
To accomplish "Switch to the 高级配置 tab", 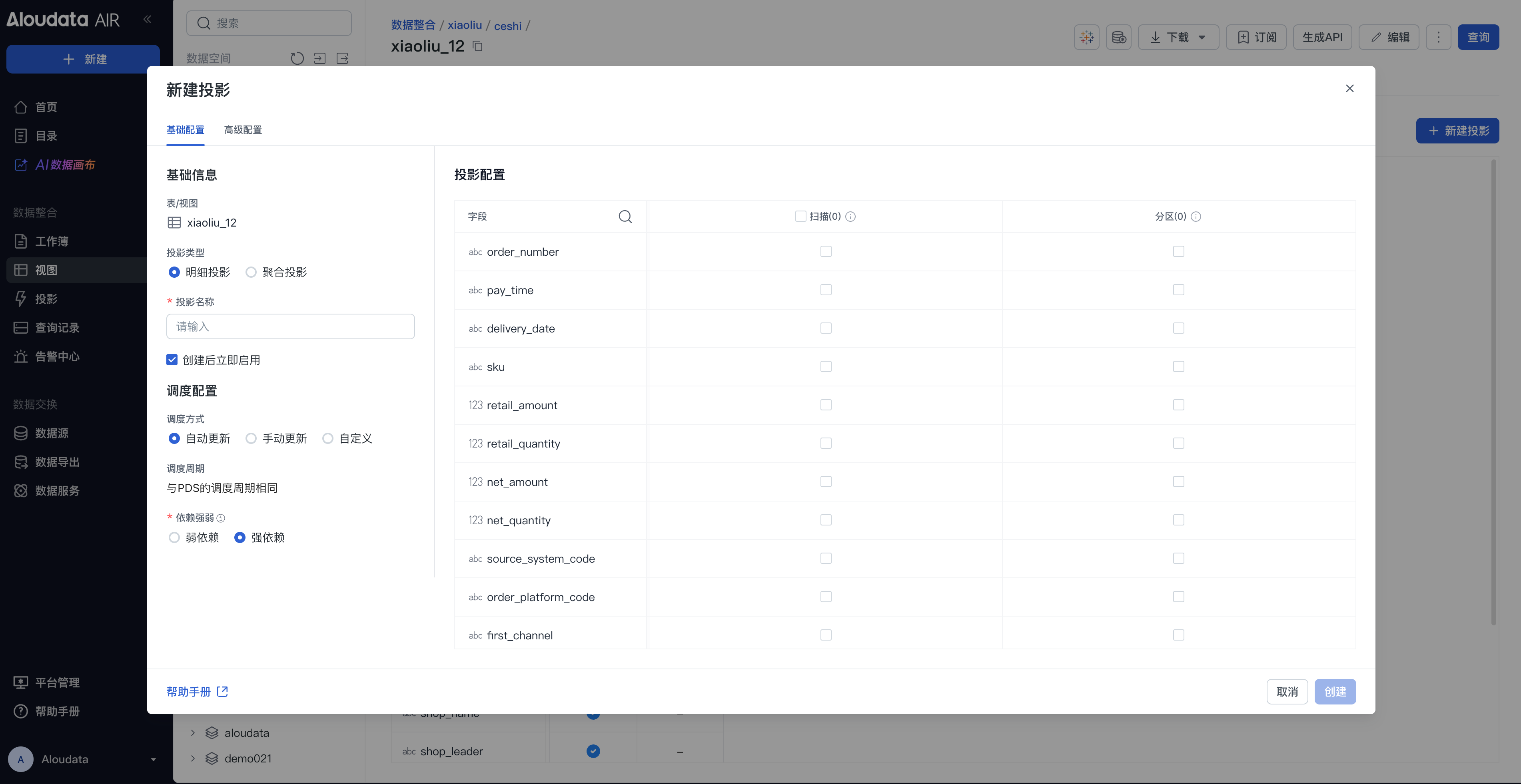I will (243, 130).
